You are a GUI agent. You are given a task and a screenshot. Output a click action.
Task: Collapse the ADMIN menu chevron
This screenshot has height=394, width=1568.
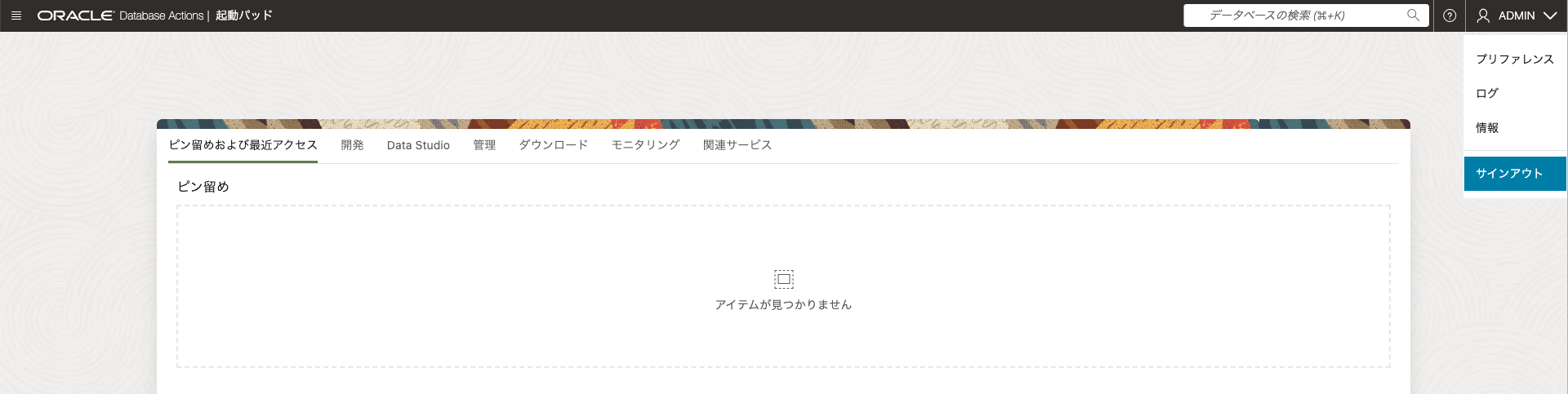[1549, 15]
